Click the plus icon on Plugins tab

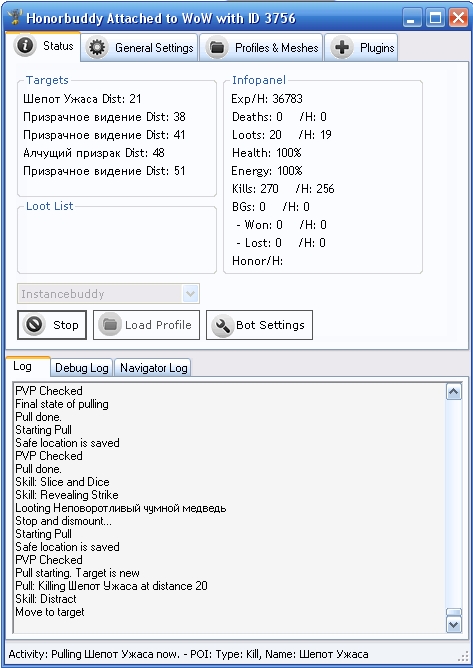(342, 47)
